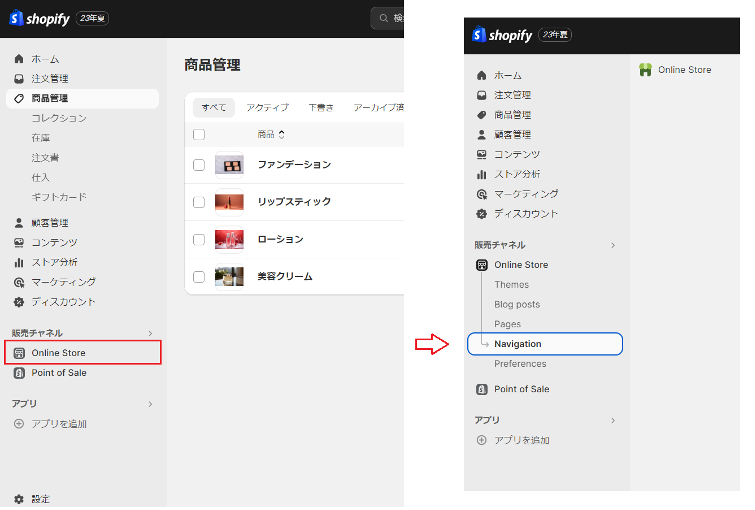Switch to 下書き tab

point(321,107)
